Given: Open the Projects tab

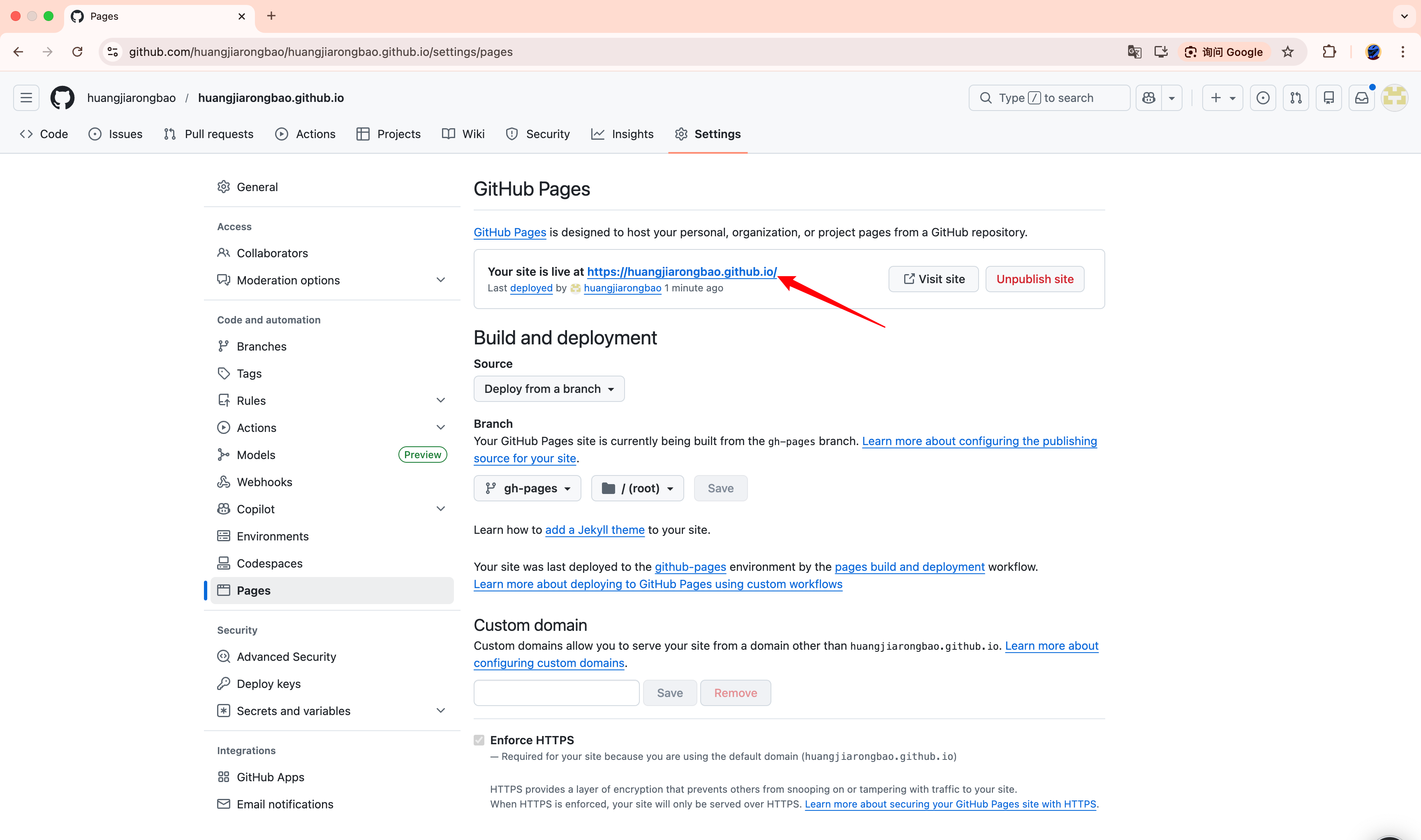Looking at the screenshot, I should point(389,134).
